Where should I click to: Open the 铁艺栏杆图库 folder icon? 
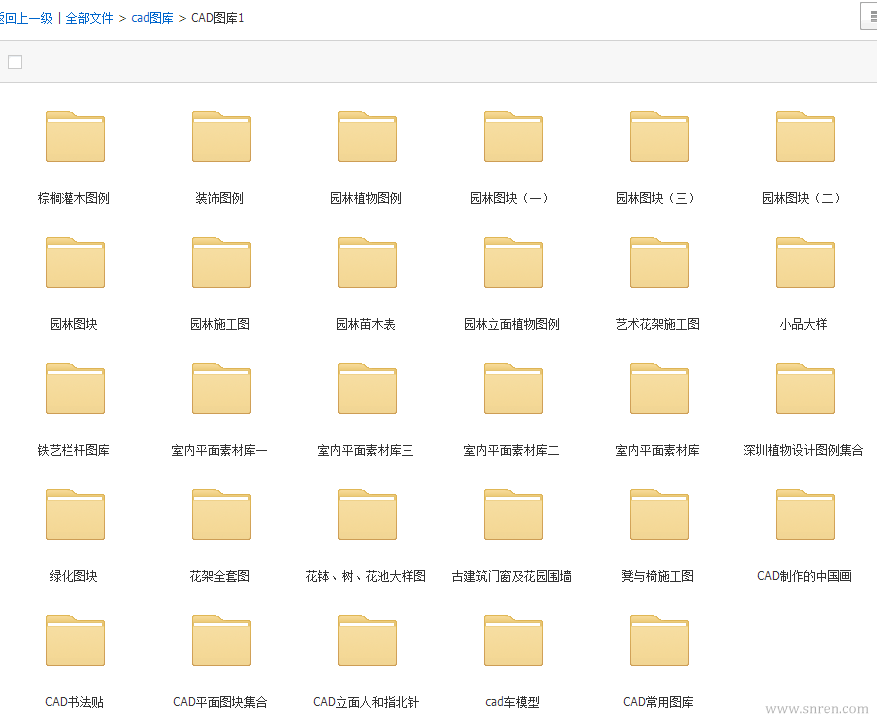(x=76, y=389)
